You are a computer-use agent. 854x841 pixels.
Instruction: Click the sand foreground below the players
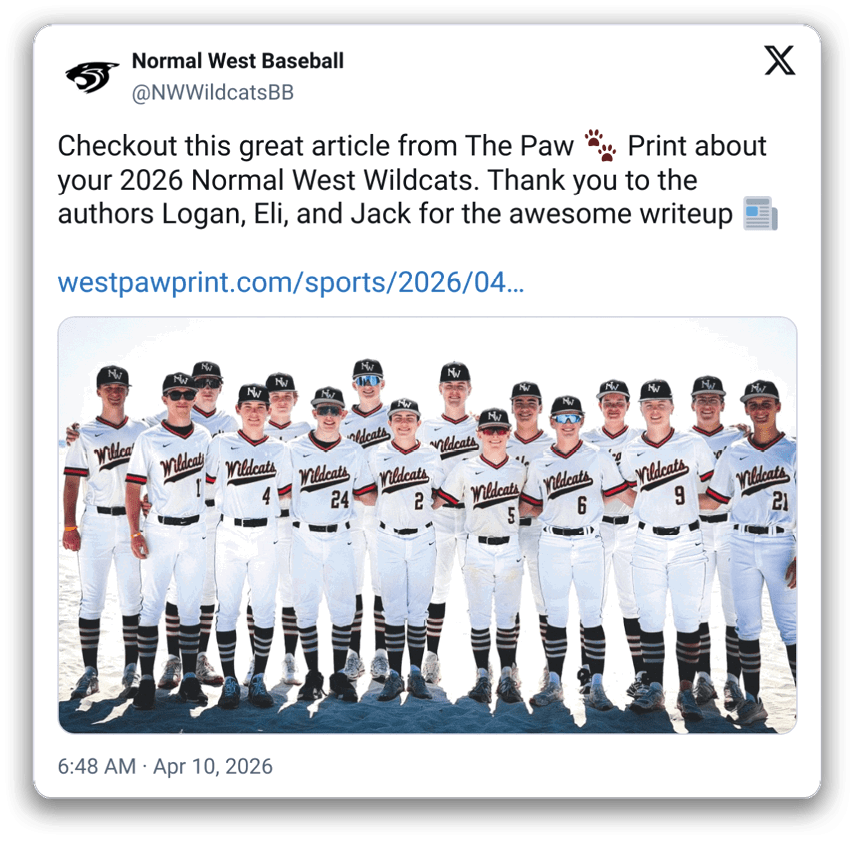coord(427,718)
